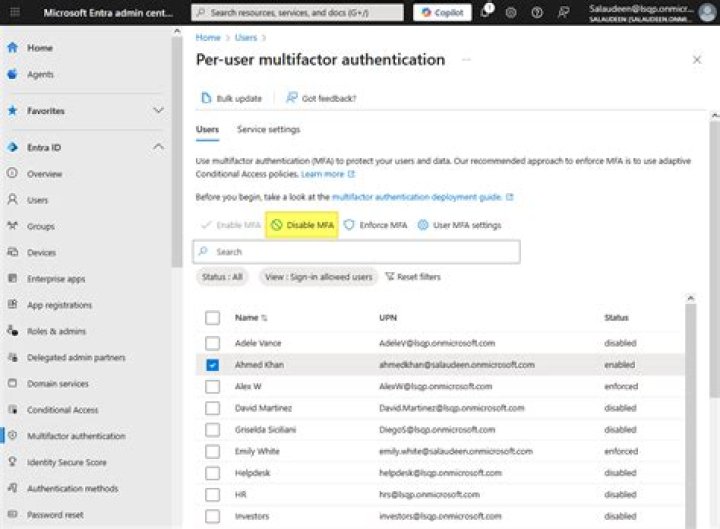Click the App registrations icon

click(x=13, y=304)
